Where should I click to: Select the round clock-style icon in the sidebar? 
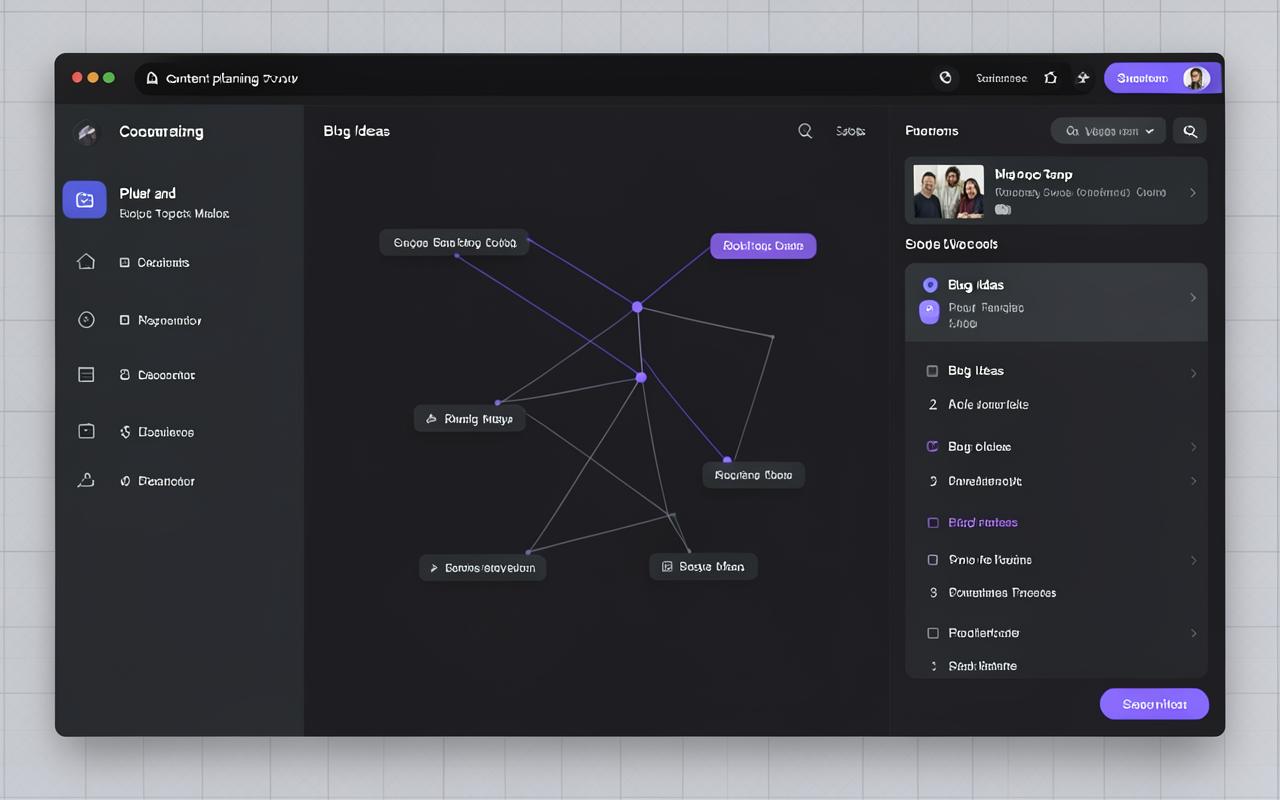[86, 320]
